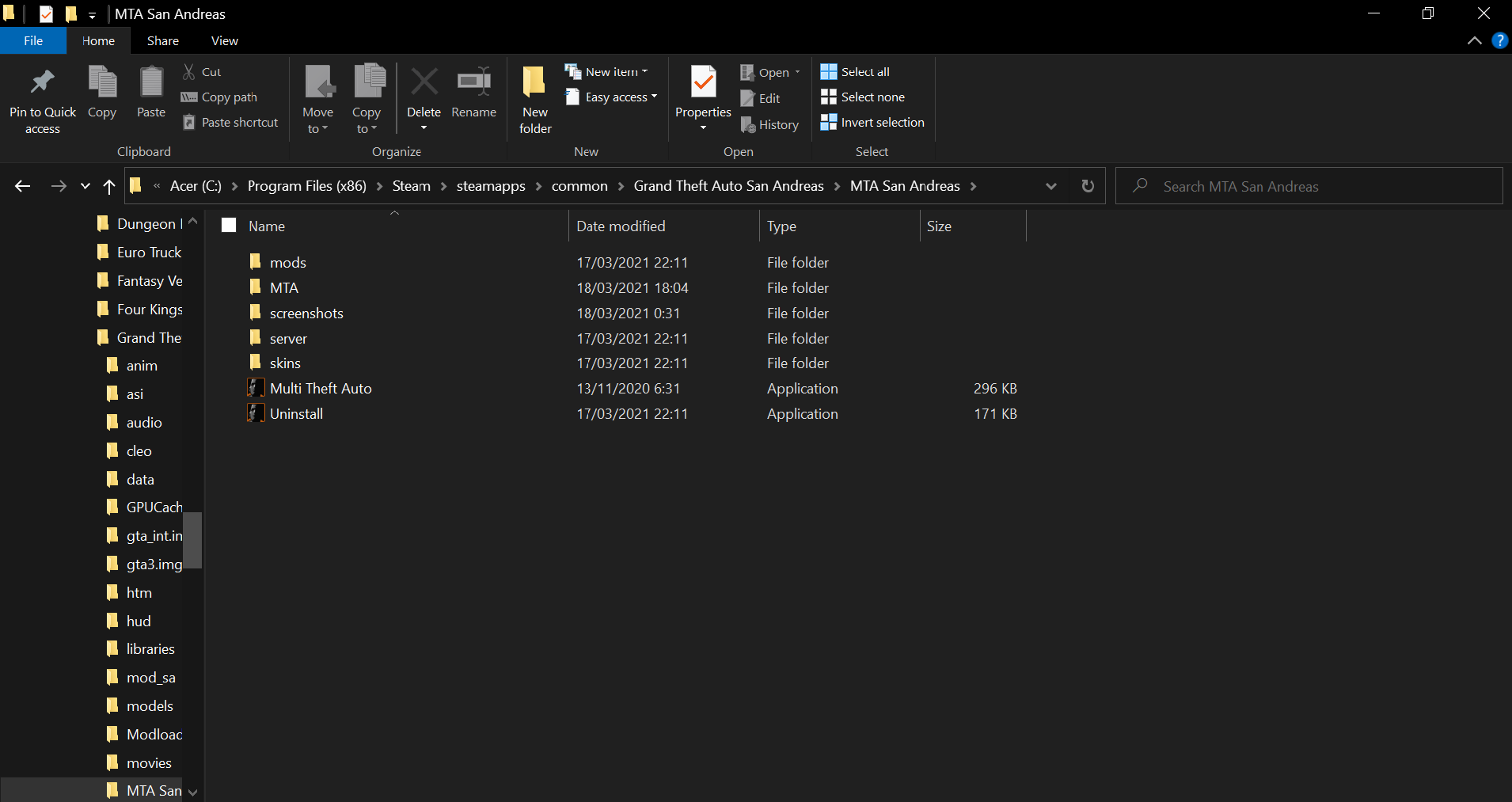The width and height of the screenshot is (1512, 802).
Task: Click Paste shortcut in the ribbon
Action: click(230, 123)
